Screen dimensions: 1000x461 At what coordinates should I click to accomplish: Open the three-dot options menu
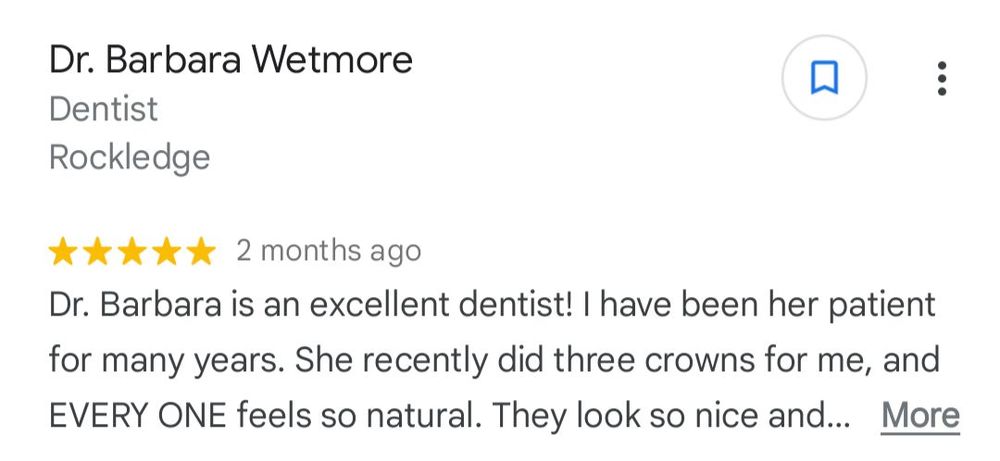pyautogui.click(x=941, y=78)
